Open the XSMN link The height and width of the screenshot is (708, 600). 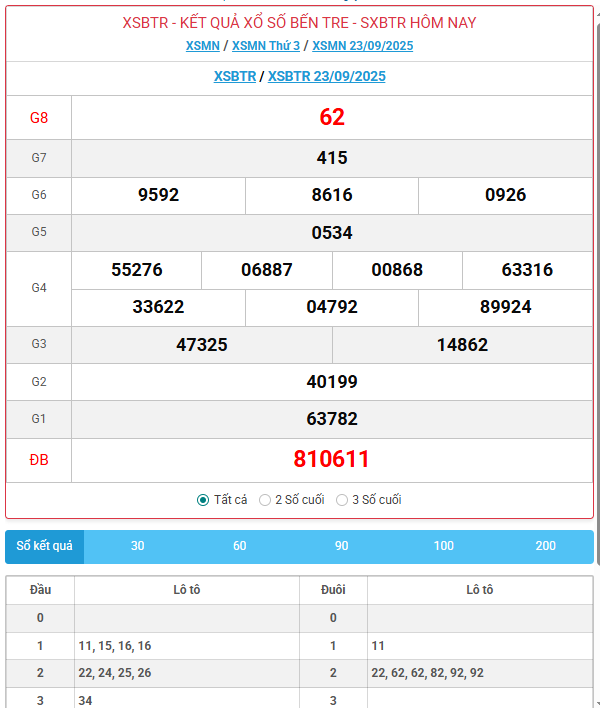[x=202, y=45]
